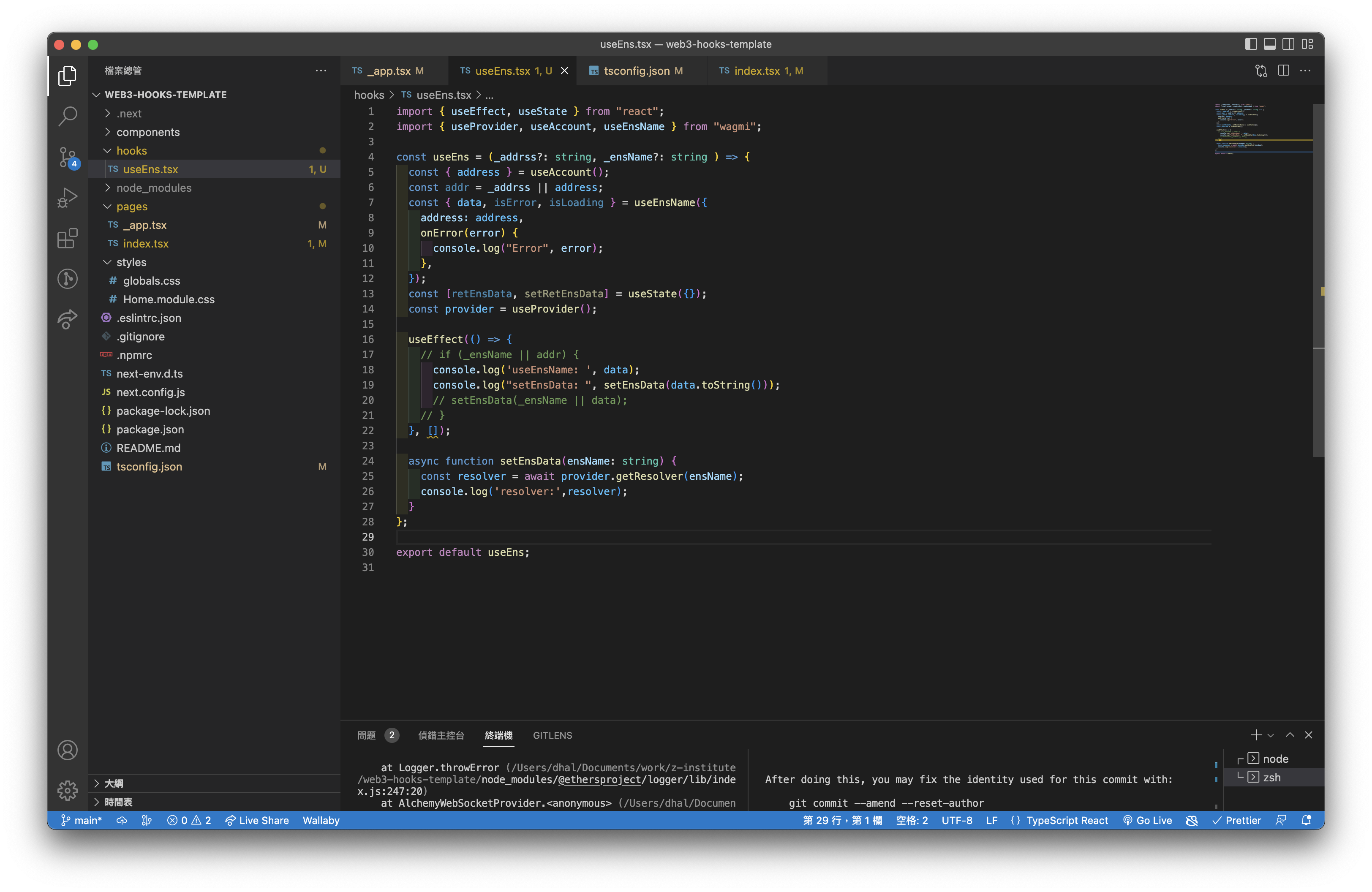This screenshot has width=1372, height=892.
Task: Toggle the secondary side bar layout button
Action: [x=1288, y=44]
